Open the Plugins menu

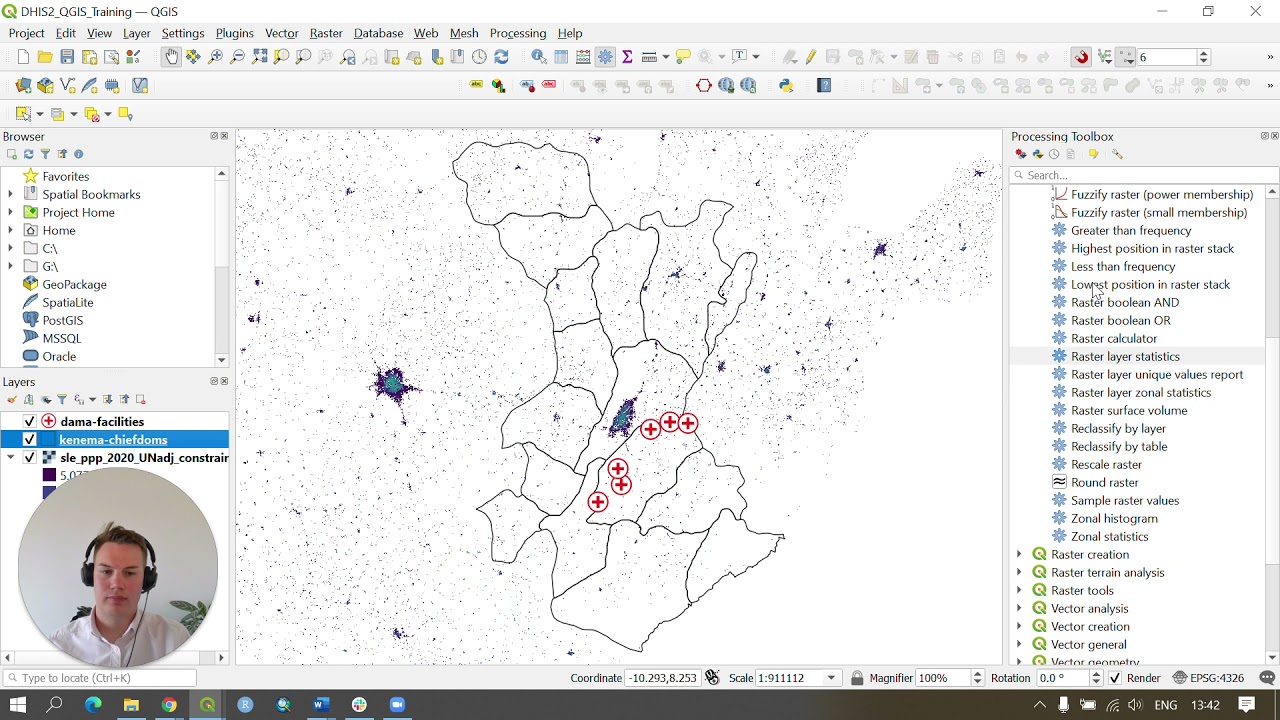[x=234, y=33]
